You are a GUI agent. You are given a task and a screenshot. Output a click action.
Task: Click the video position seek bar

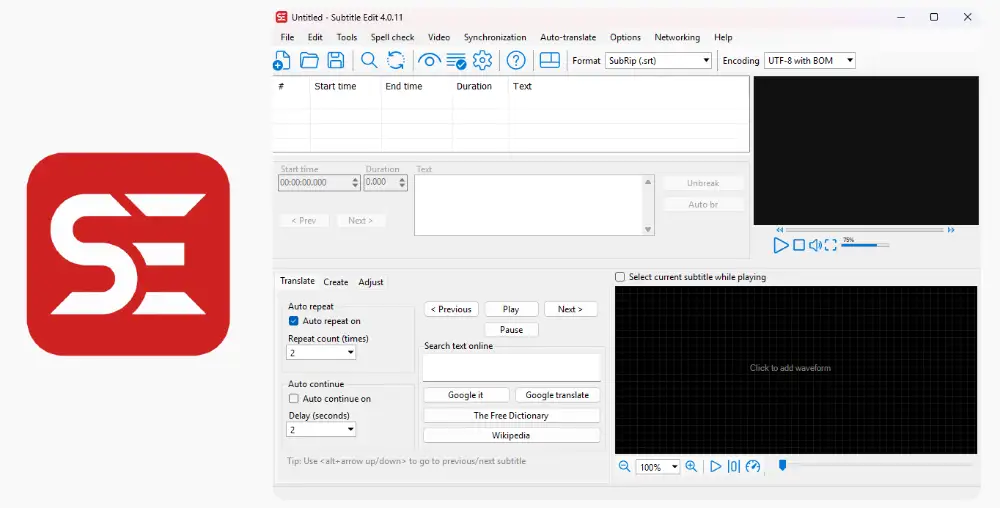click(x=864, y=230)
